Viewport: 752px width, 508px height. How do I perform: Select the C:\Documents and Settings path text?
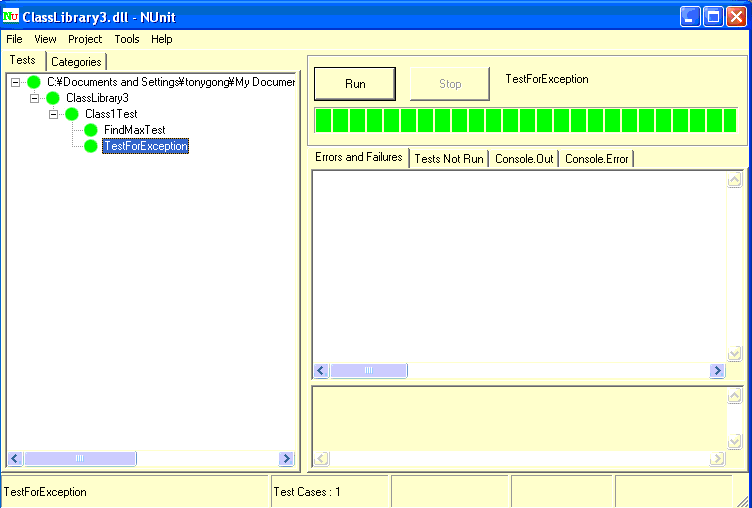(x=171, y=83)
